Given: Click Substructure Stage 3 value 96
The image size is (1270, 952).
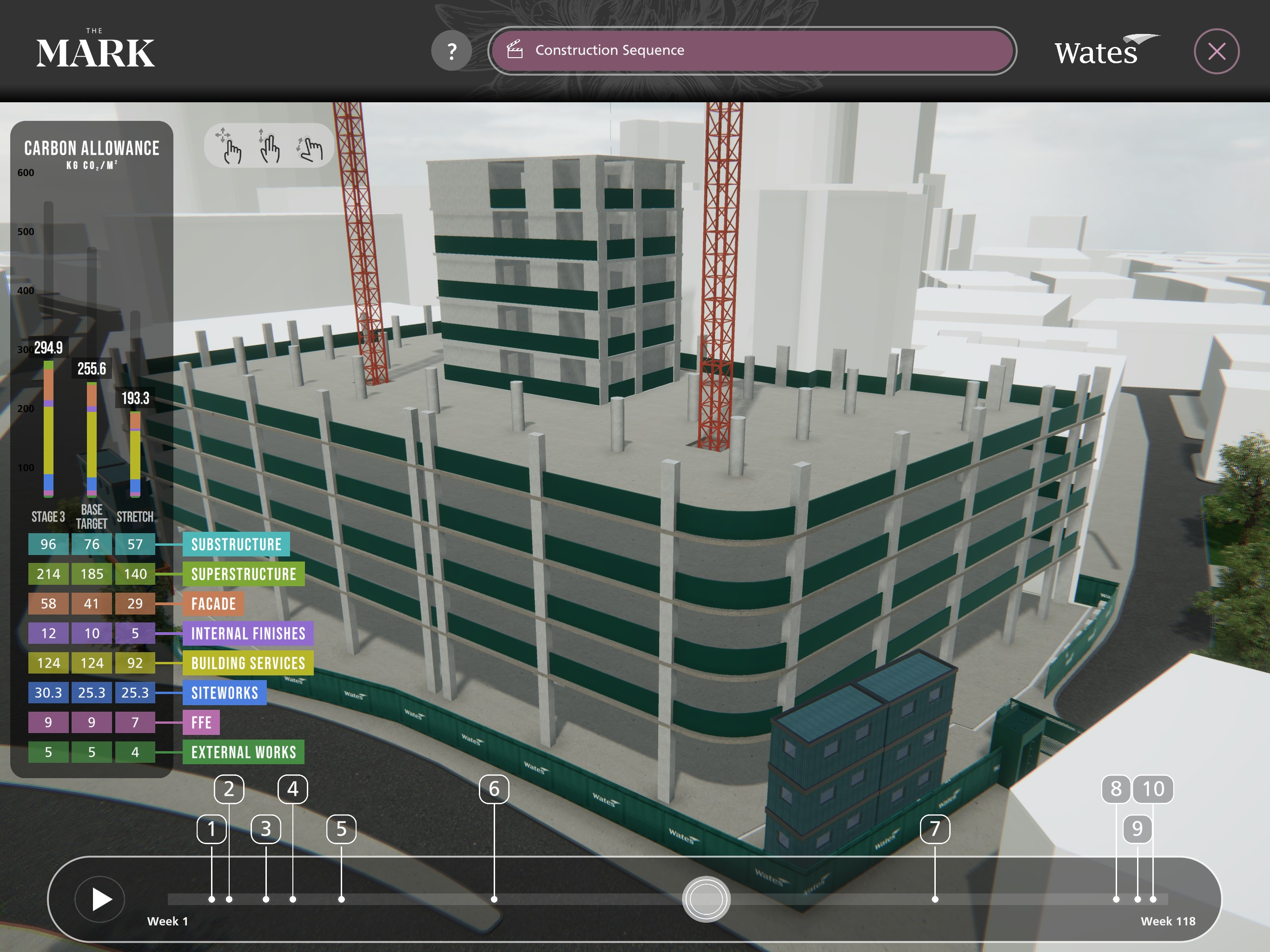Looking at the screenshot, I should tap(48, 544).
